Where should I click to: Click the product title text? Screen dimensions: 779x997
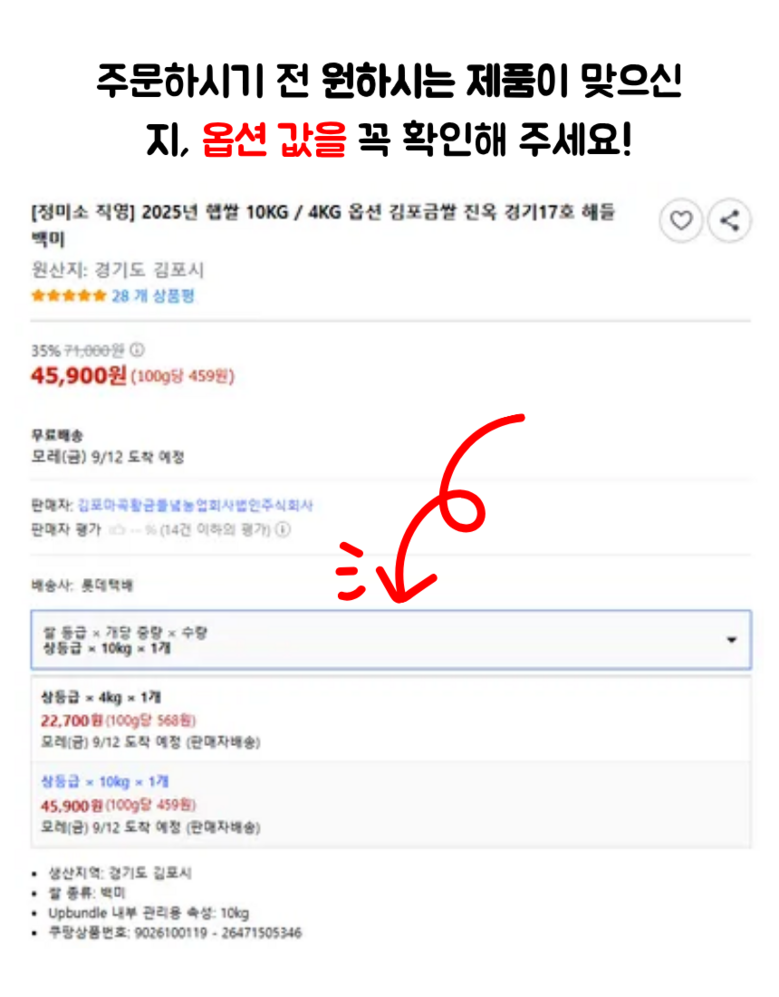click(x=323, y=225)
